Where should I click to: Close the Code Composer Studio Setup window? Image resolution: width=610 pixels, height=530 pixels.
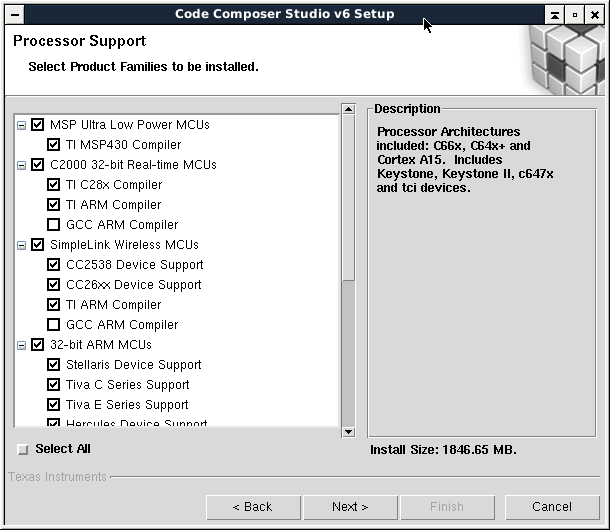click(x=594, y=15)
